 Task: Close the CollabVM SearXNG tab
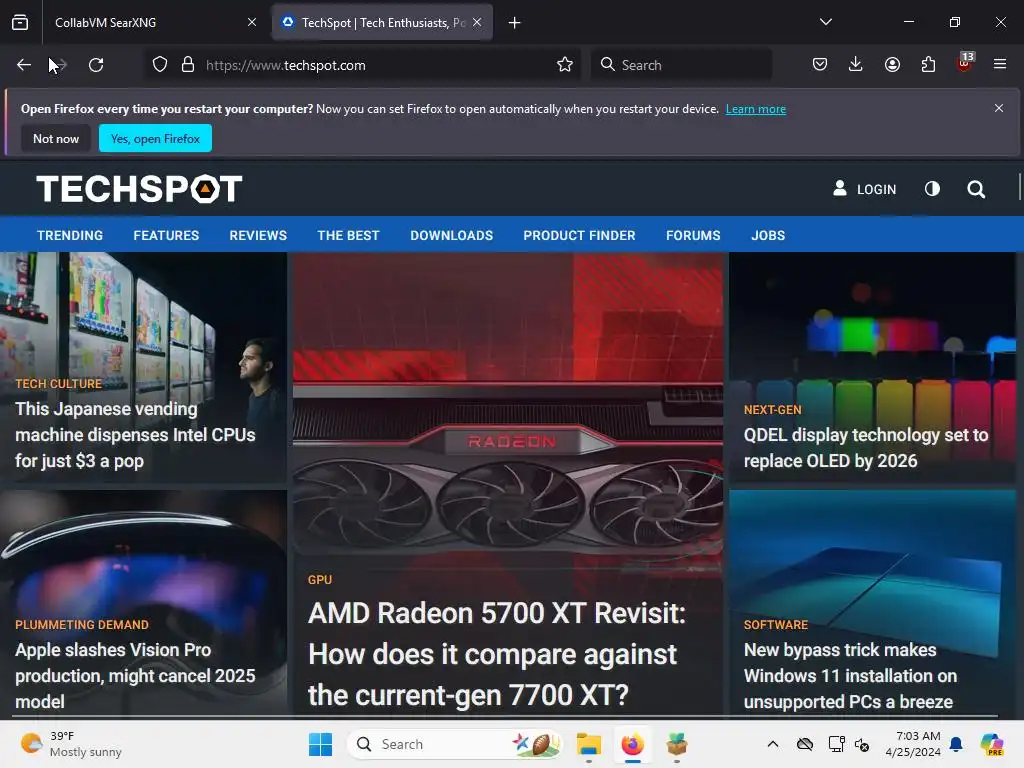point(251,22)
